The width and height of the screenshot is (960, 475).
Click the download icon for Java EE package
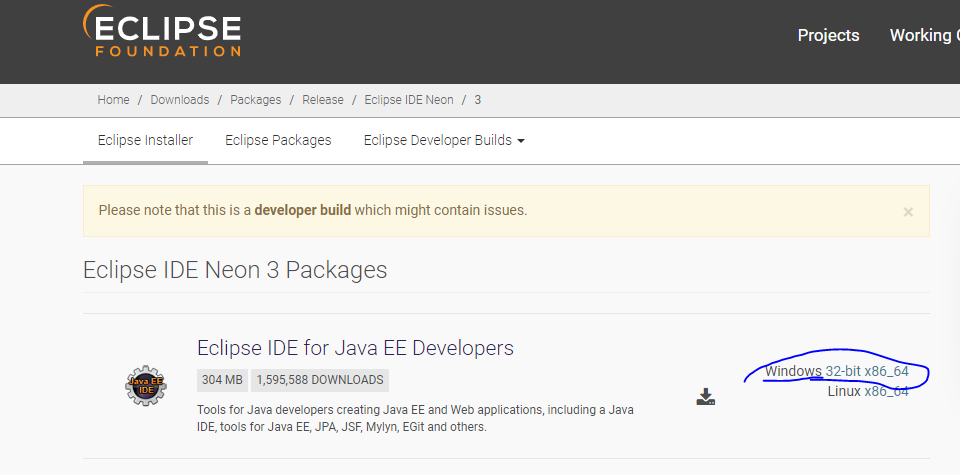pos(706,397)
